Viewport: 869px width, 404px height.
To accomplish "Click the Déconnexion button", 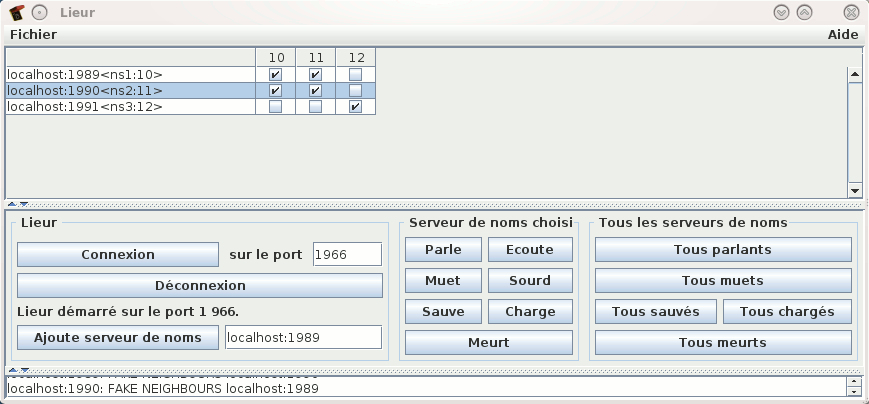I will 200,285.
